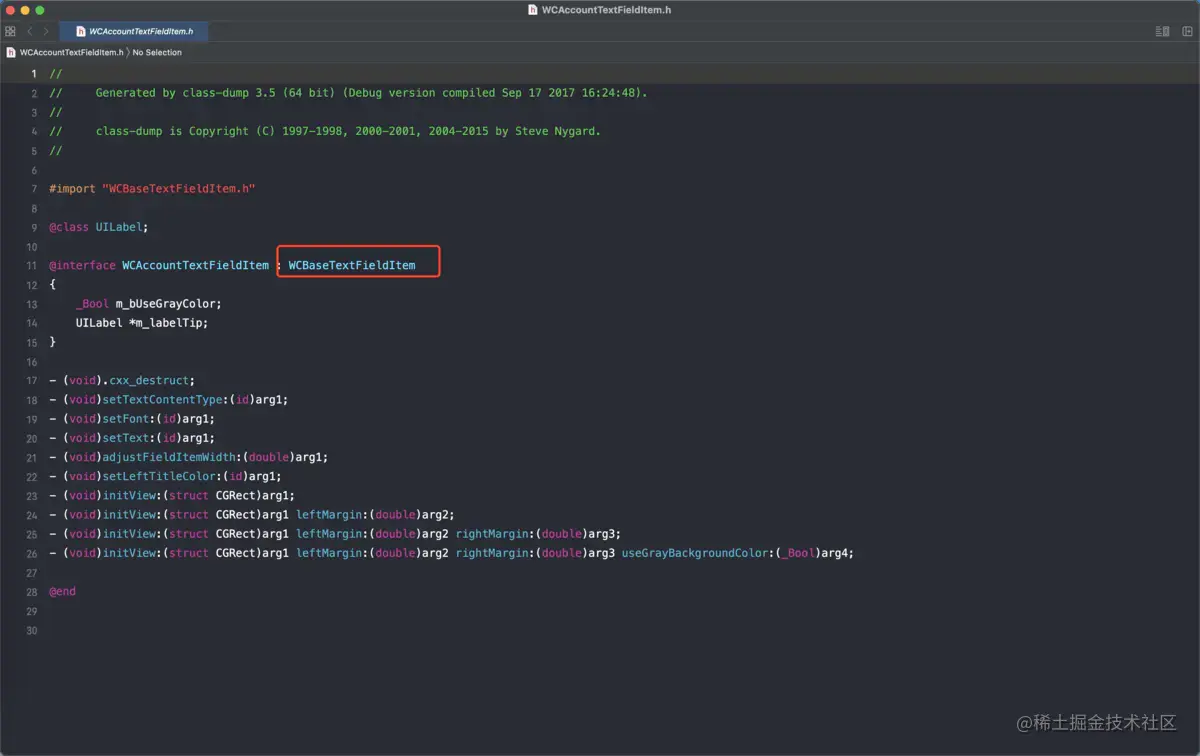The image size is (1200, 756).
Task: Click the window title WCAccountTextFieldItem.h
Action: click(606, 10)
